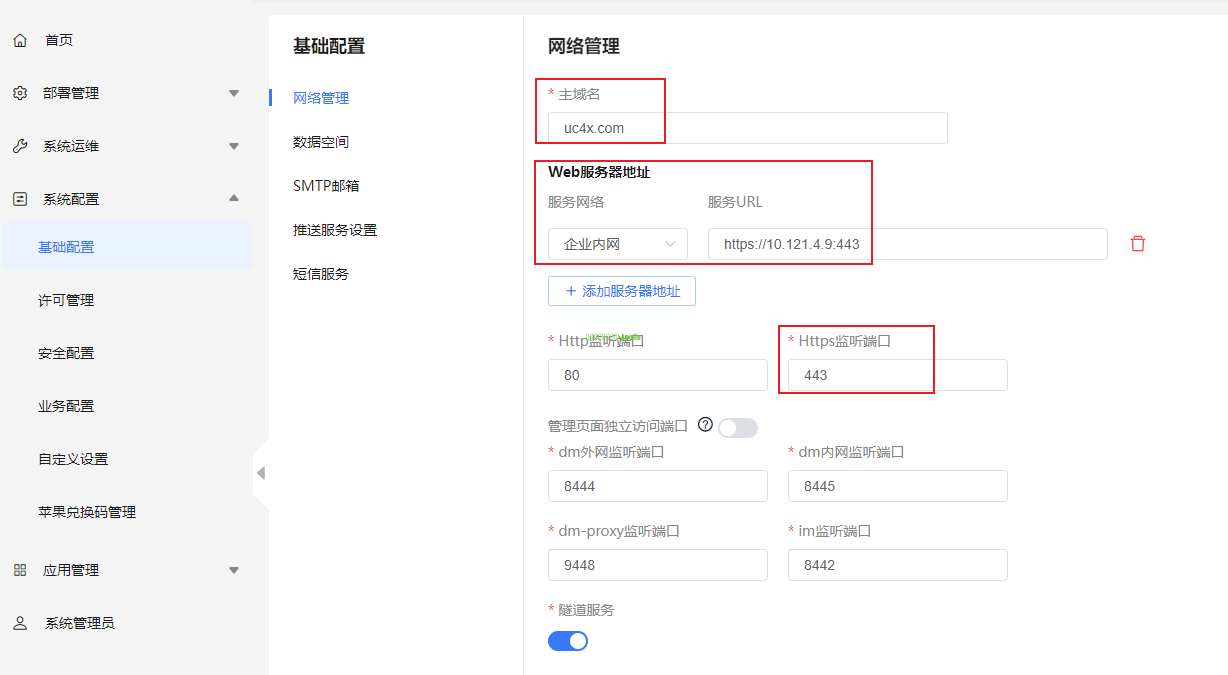The image size is (1228, 675).
Task: Open the SMTP邮箱 settings tab
Action: click(x=326, y=186)
